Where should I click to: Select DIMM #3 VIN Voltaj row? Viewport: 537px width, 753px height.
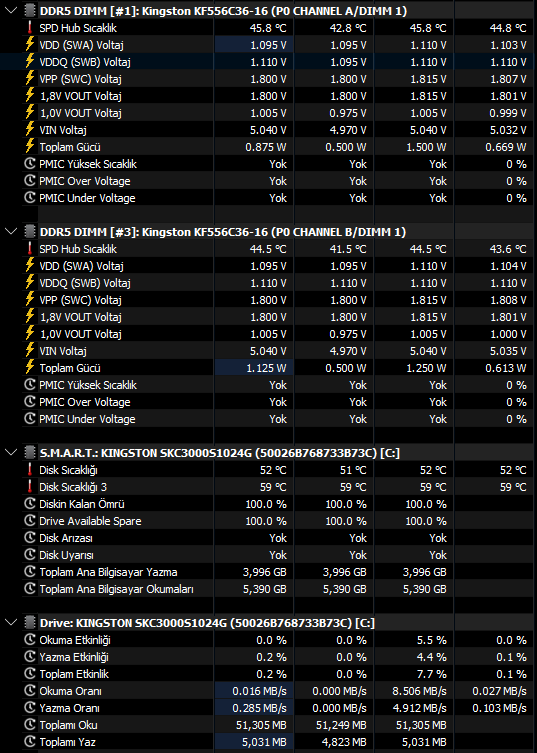278,351
